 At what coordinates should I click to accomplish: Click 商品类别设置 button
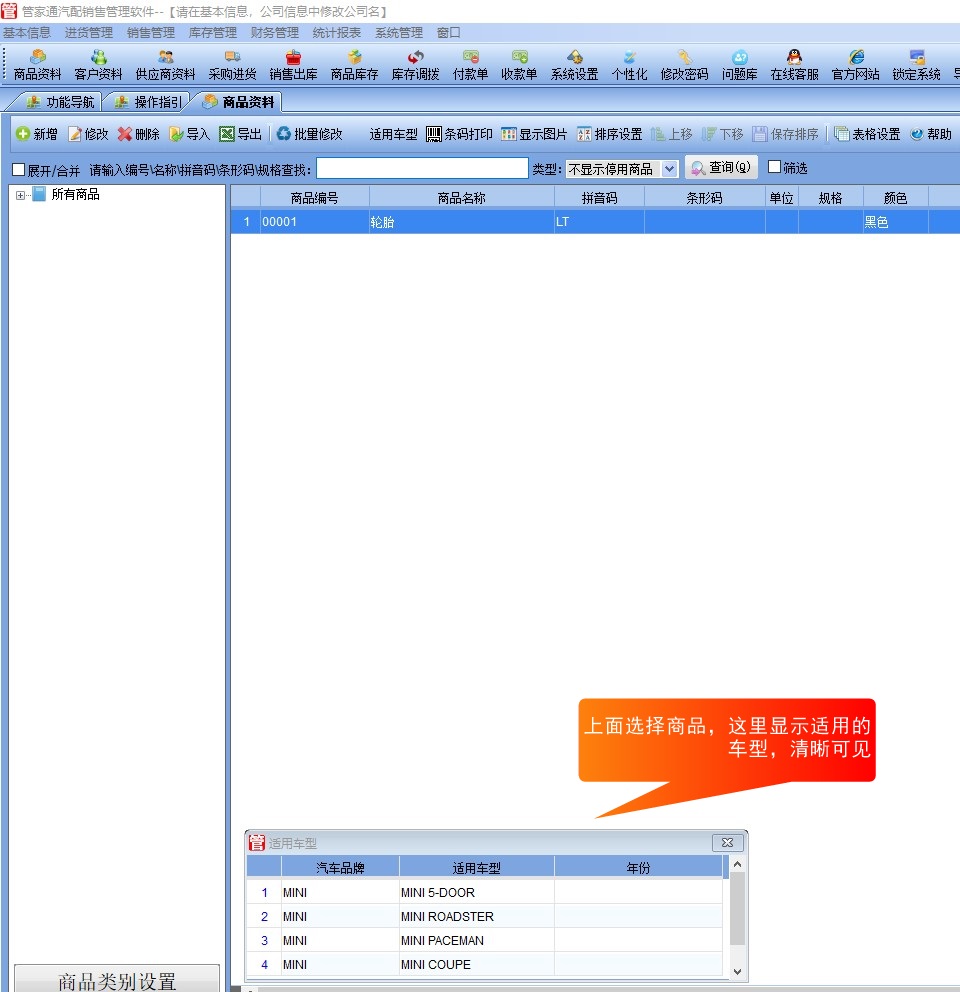click(x=117, y=981)
